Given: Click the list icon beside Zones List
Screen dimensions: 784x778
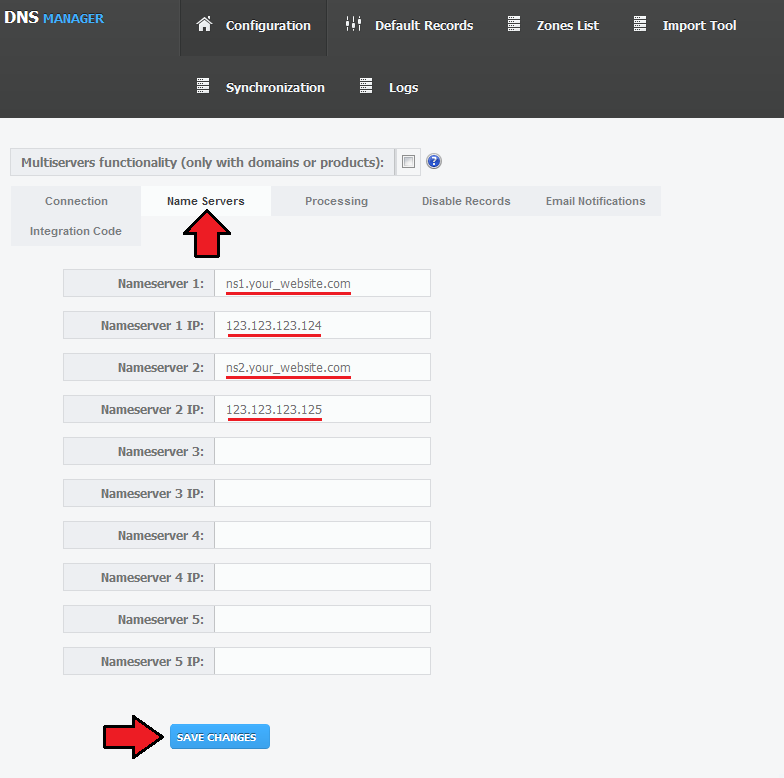Looking at the screenshot, I should click(x=514, y=25).
